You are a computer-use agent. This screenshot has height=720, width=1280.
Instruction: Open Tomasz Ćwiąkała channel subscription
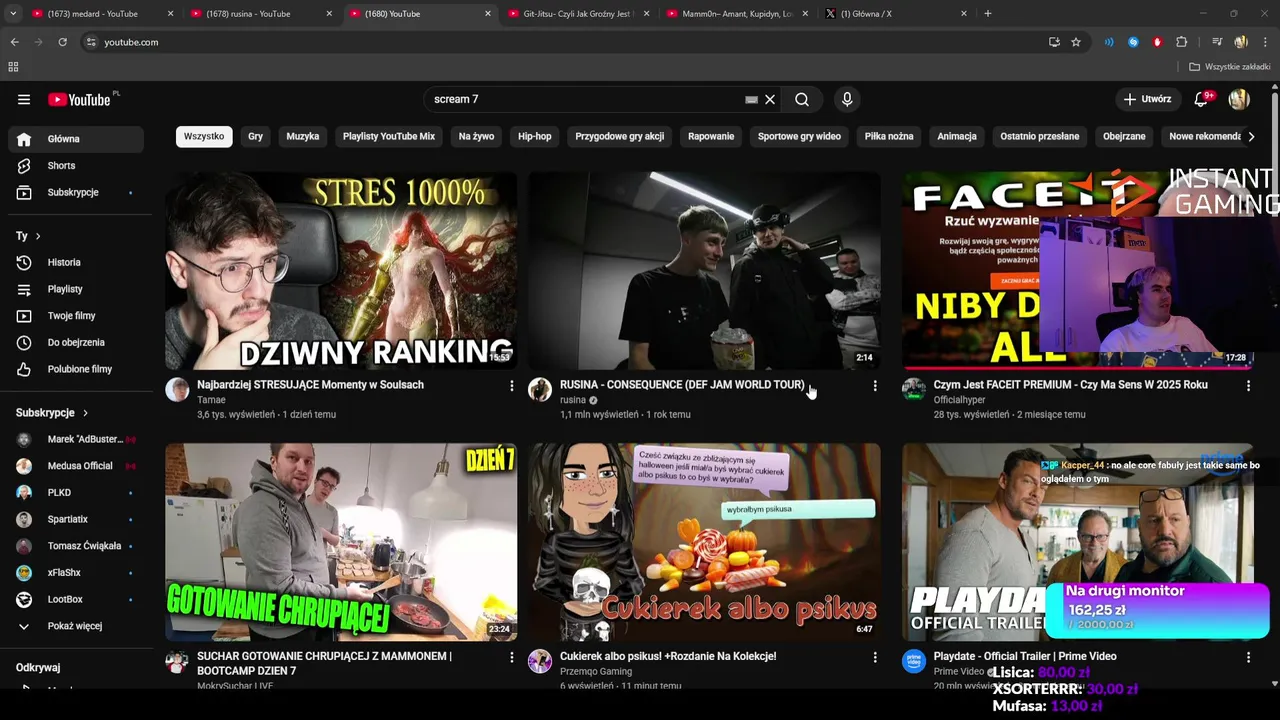click(76, 546)
